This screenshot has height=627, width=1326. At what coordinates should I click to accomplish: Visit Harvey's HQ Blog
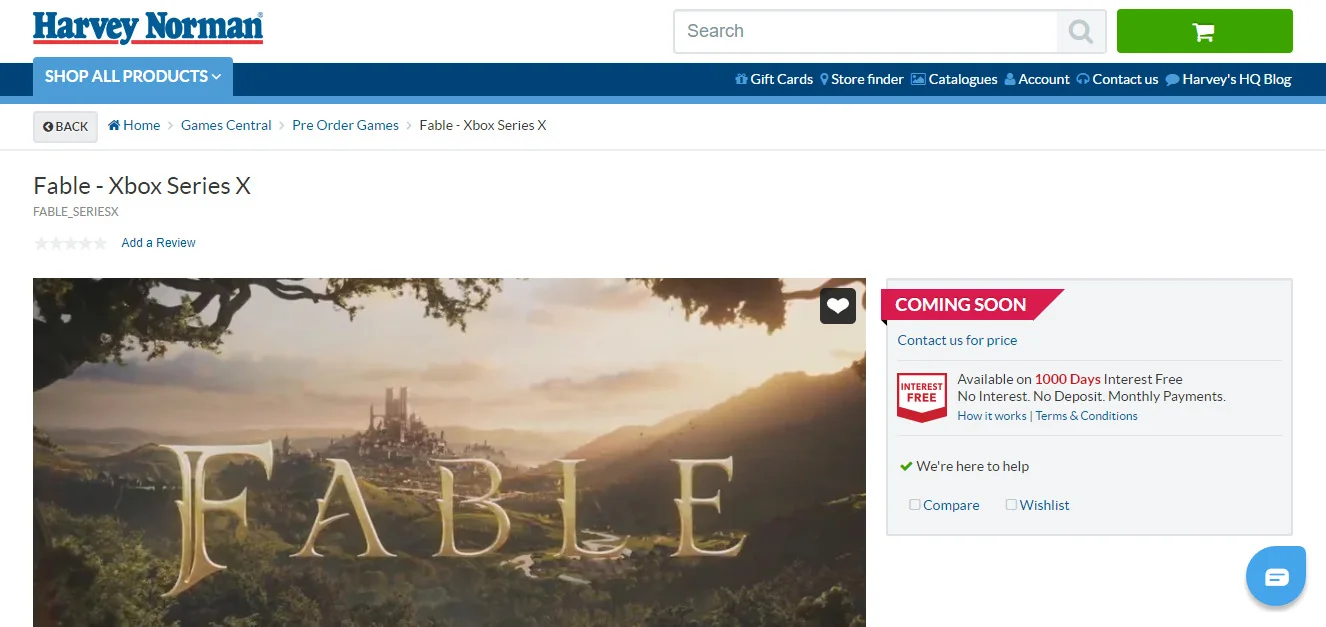[1228, 79]
